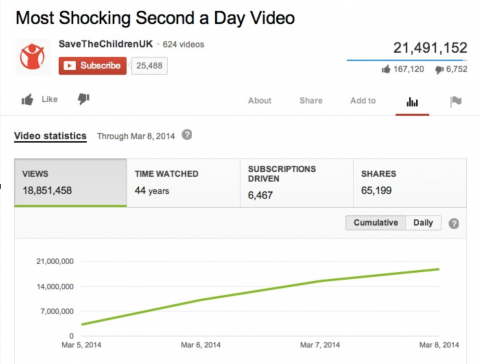Select the Shares statistics tab
The image size is (480, 364).
click(410, 183)
